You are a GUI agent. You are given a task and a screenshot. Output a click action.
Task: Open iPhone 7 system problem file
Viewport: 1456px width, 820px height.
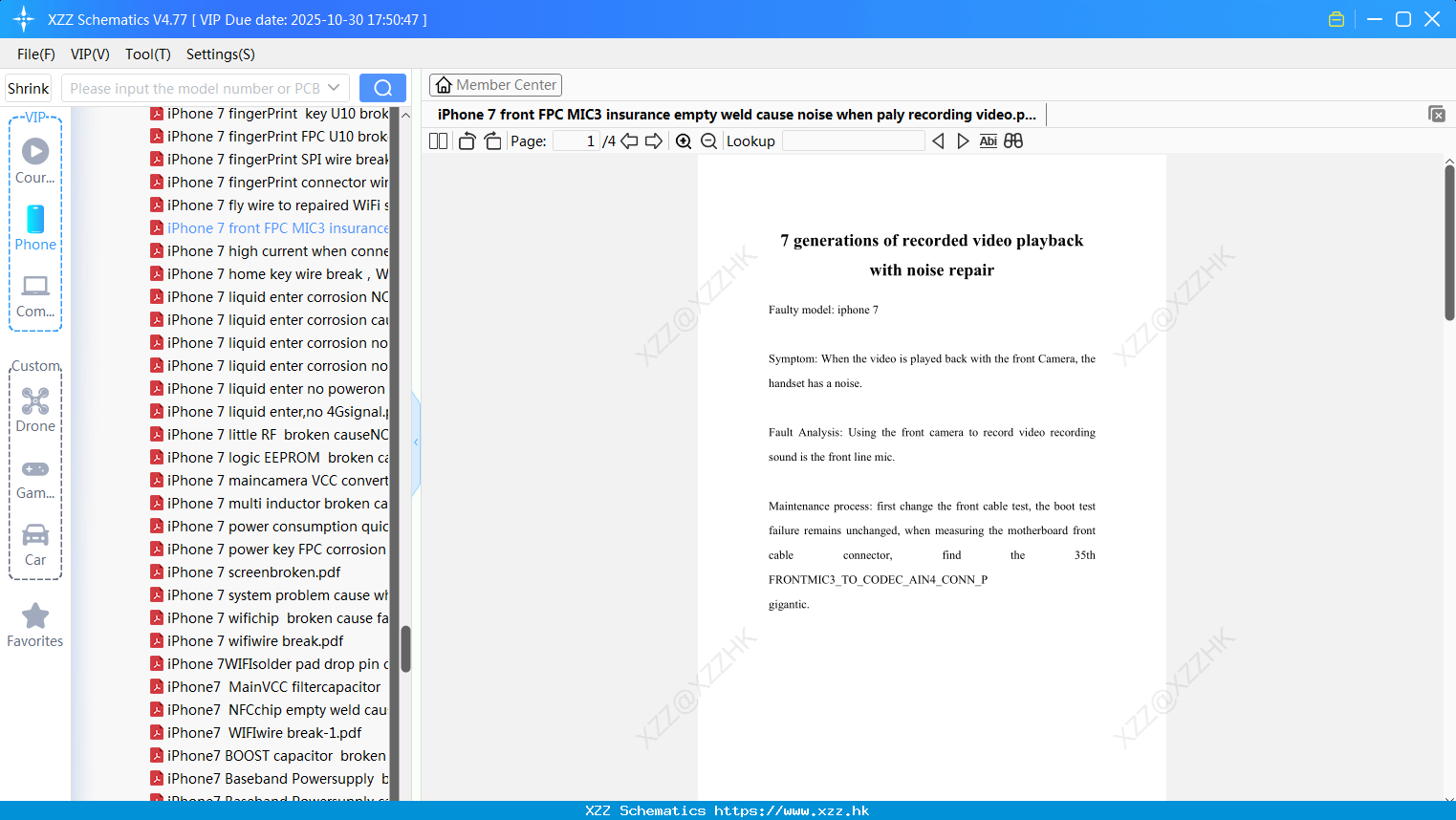click(269, 595)
